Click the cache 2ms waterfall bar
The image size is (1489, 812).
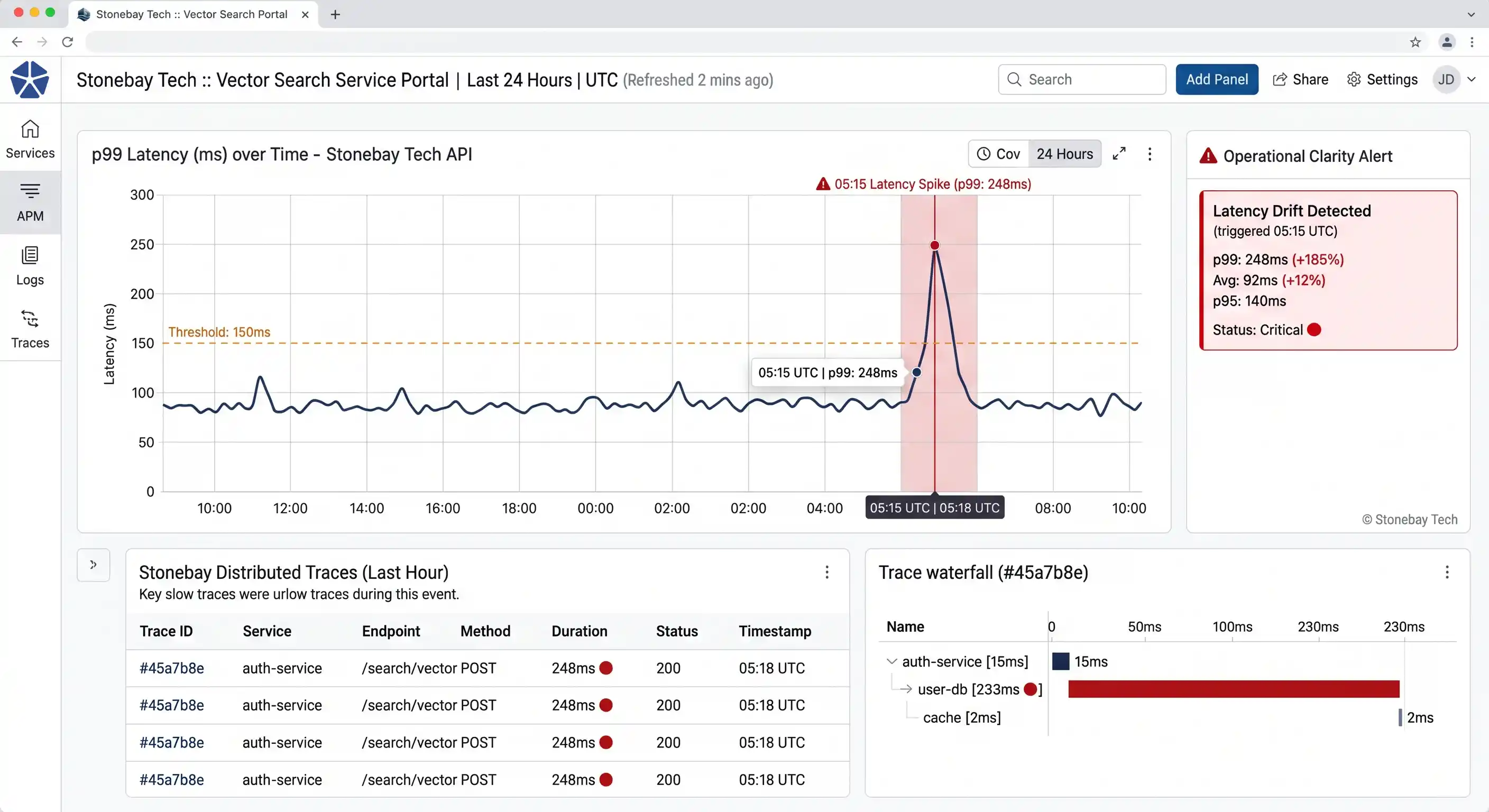1400,718
